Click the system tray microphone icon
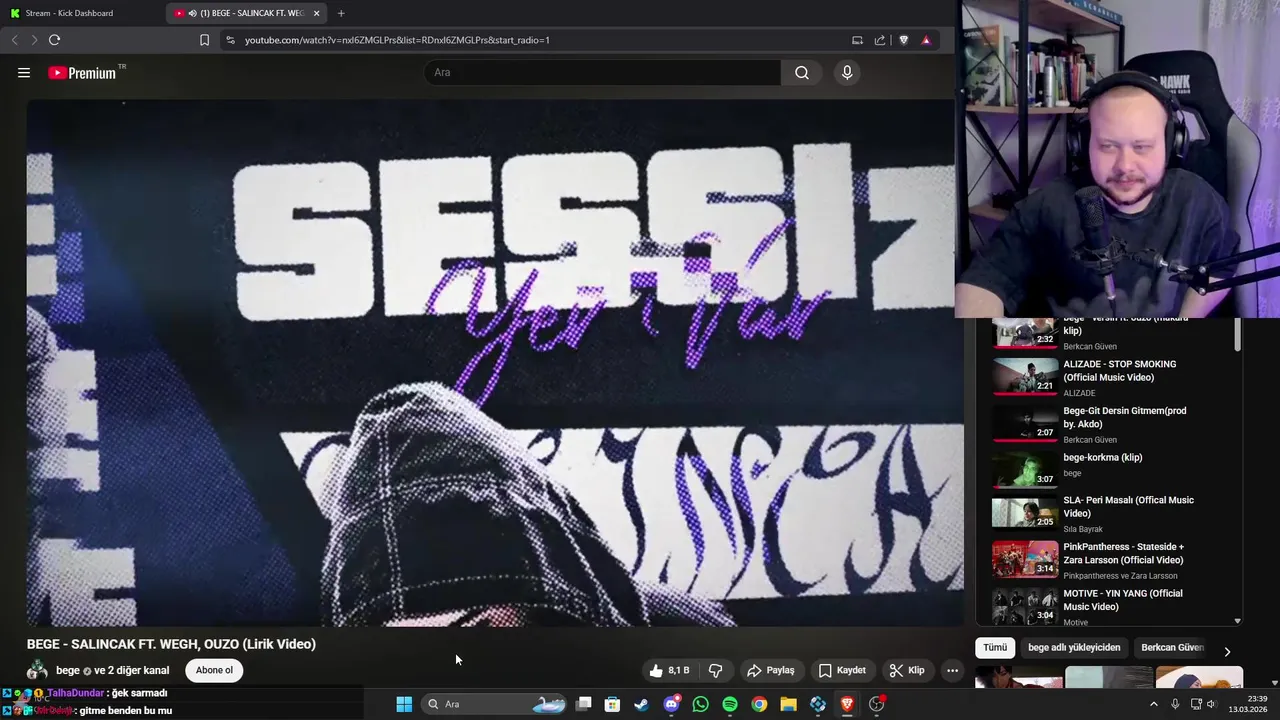The width and height of the screenshot is (1280, 720). [x=1175, y=704]
